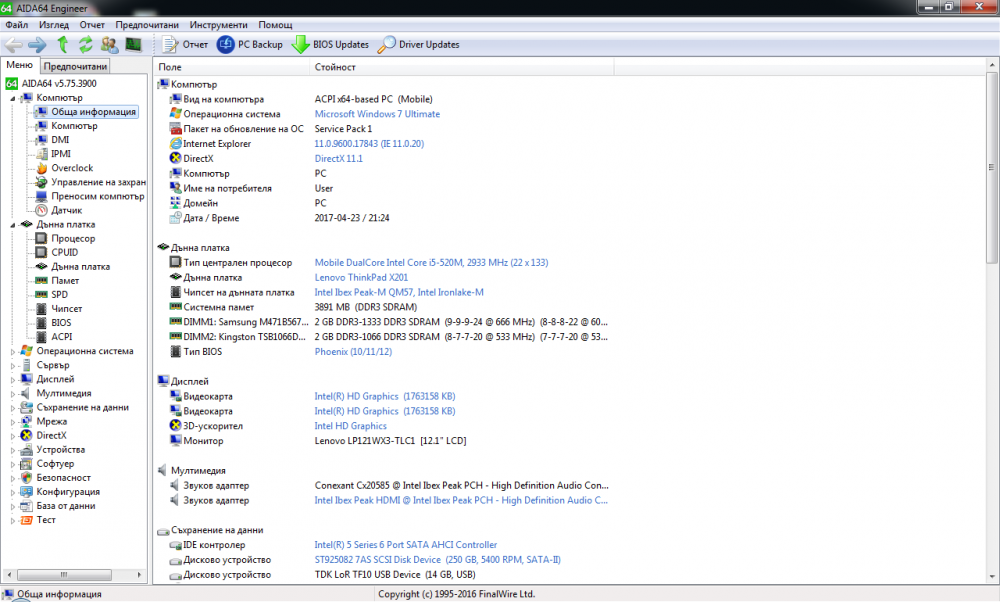Screen dimensions: 1000x602
Task: Select the DMI tree item
Action: pyautogui.click(x=60, y=140)
